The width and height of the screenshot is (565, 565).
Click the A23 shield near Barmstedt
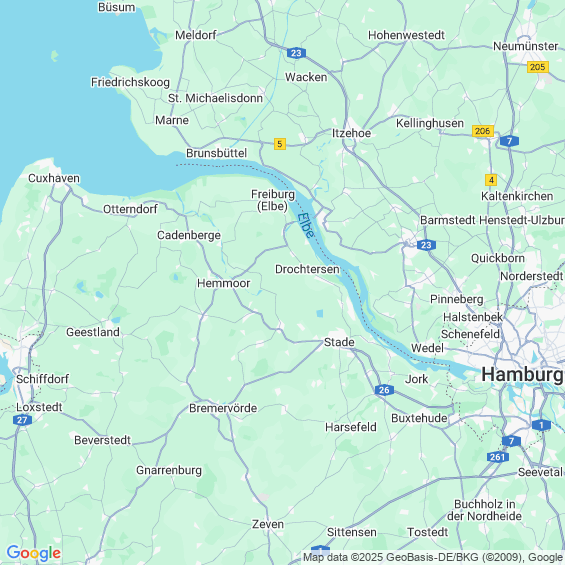point(426,245)
